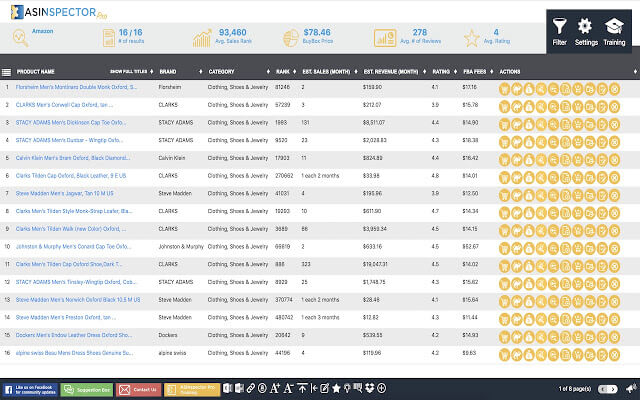Sort by the Brand column

(170, 72)
